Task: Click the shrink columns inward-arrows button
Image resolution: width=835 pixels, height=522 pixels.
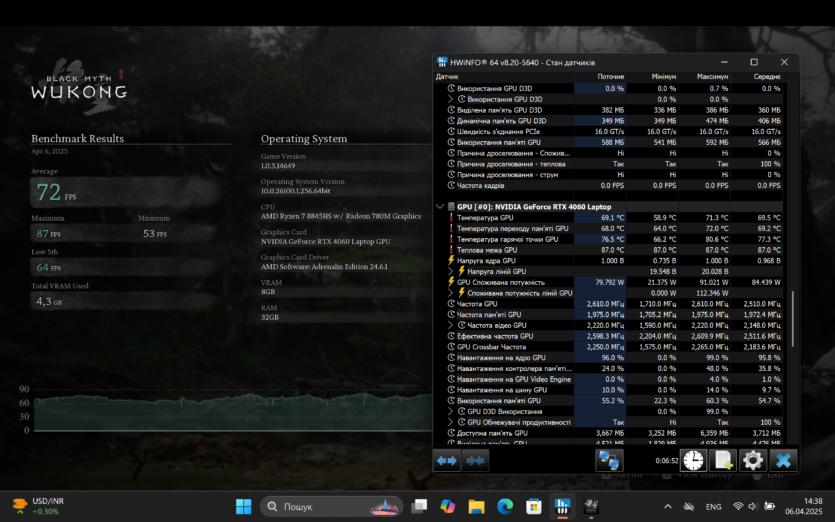Action: pyautogui.click(x=475, y=461)
